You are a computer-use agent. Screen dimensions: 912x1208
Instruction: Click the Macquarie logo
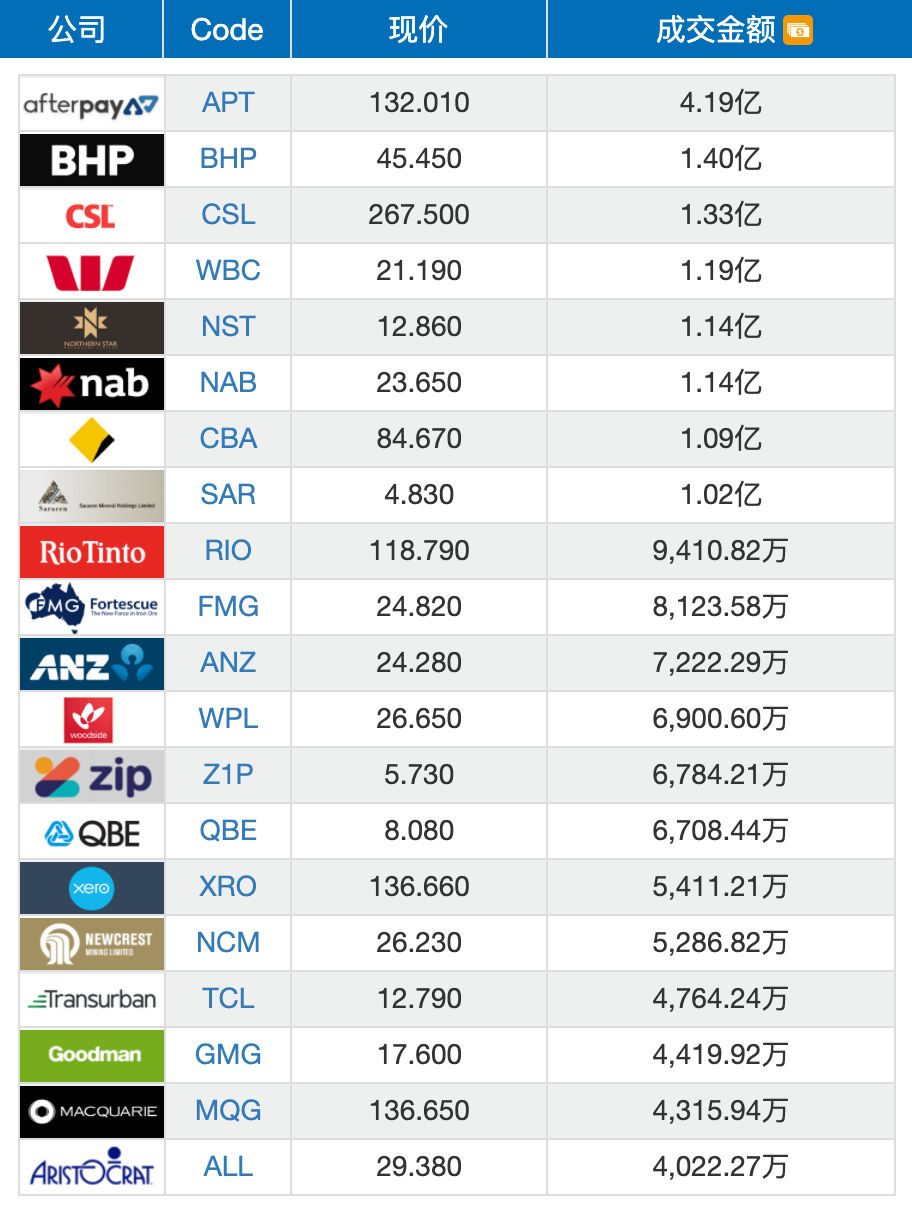(92, 1111)
